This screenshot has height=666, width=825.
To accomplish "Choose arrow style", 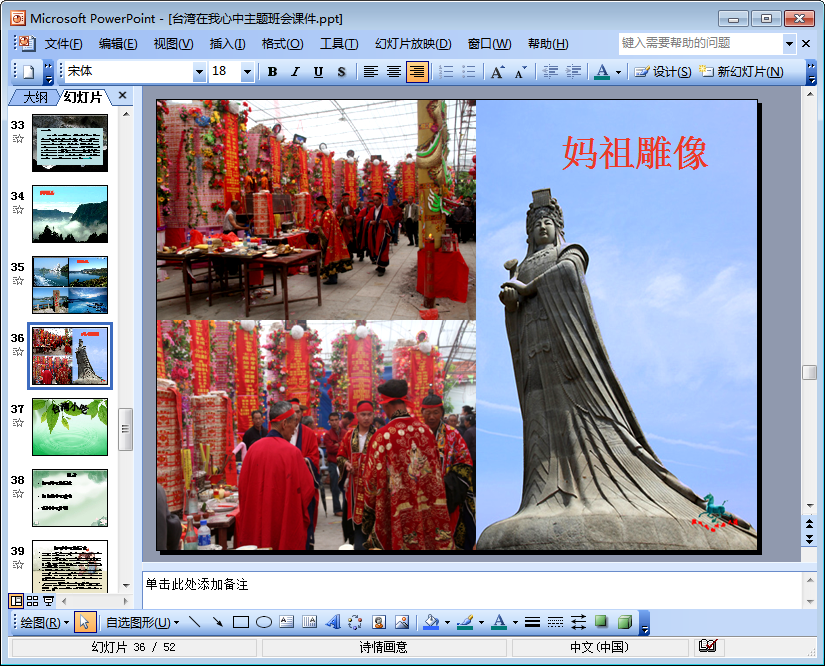I will pyautogui.click(x=578, y=622).
